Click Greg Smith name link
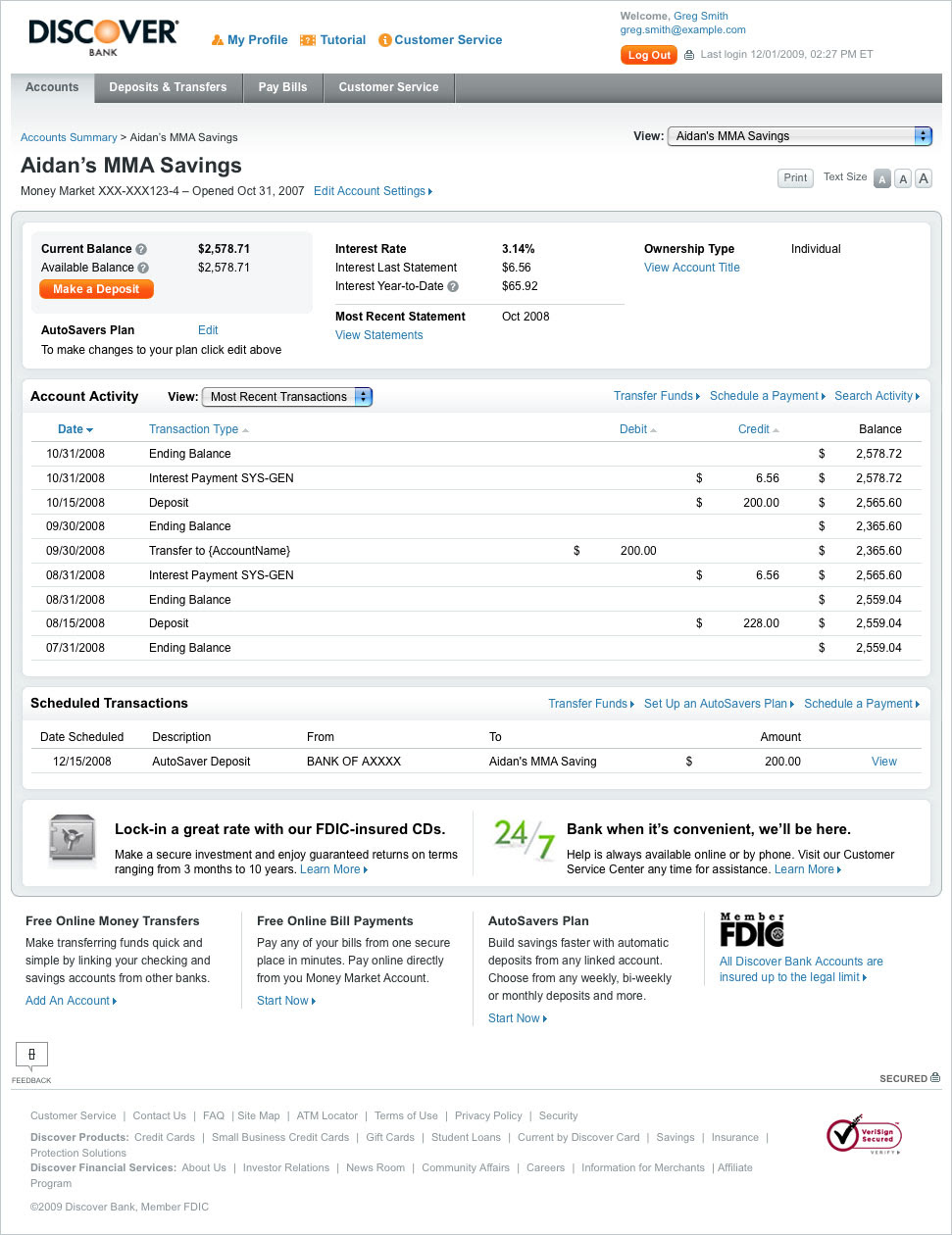952x1235 pixels. (701, 16)
